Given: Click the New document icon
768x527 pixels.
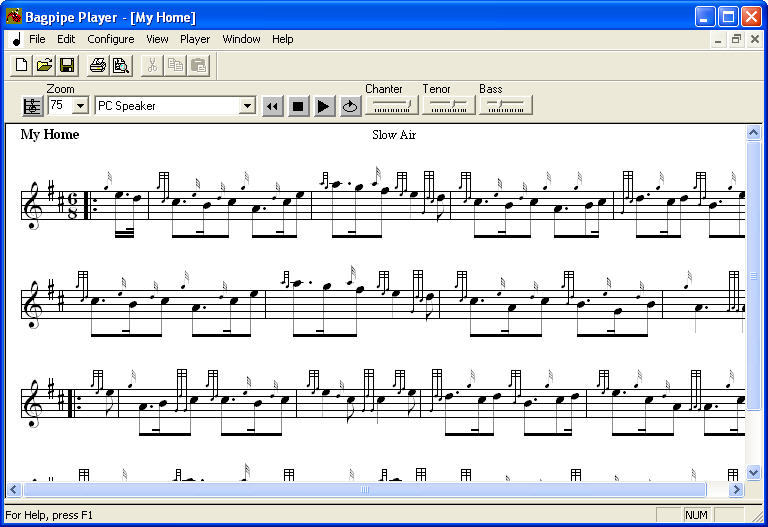Looking at the screenshot, I should point(21,66).
